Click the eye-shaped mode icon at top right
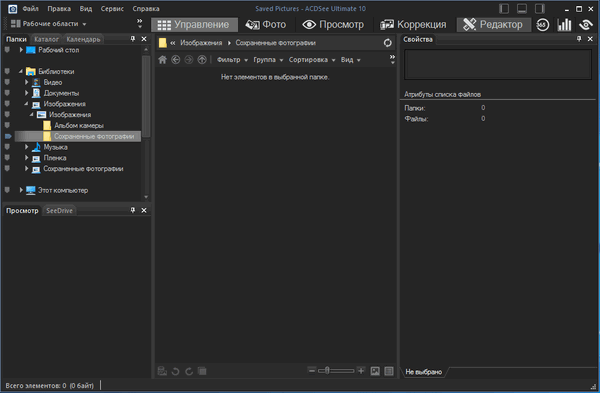Screen dimensions: 600x393 tap(586, 25)
